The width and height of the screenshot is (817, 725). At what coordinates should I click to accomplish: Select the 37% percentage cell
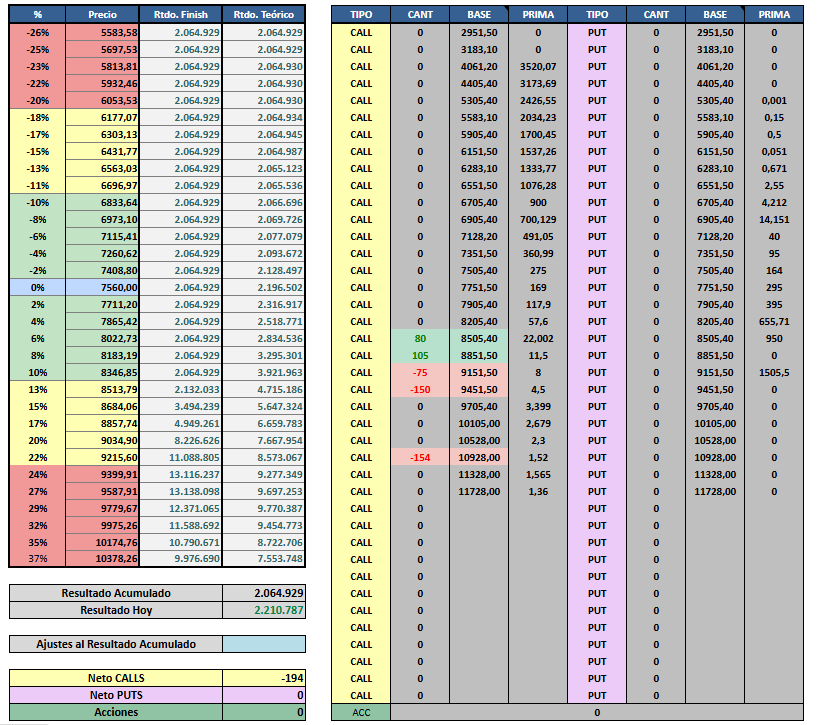click(x=38, y=559)
